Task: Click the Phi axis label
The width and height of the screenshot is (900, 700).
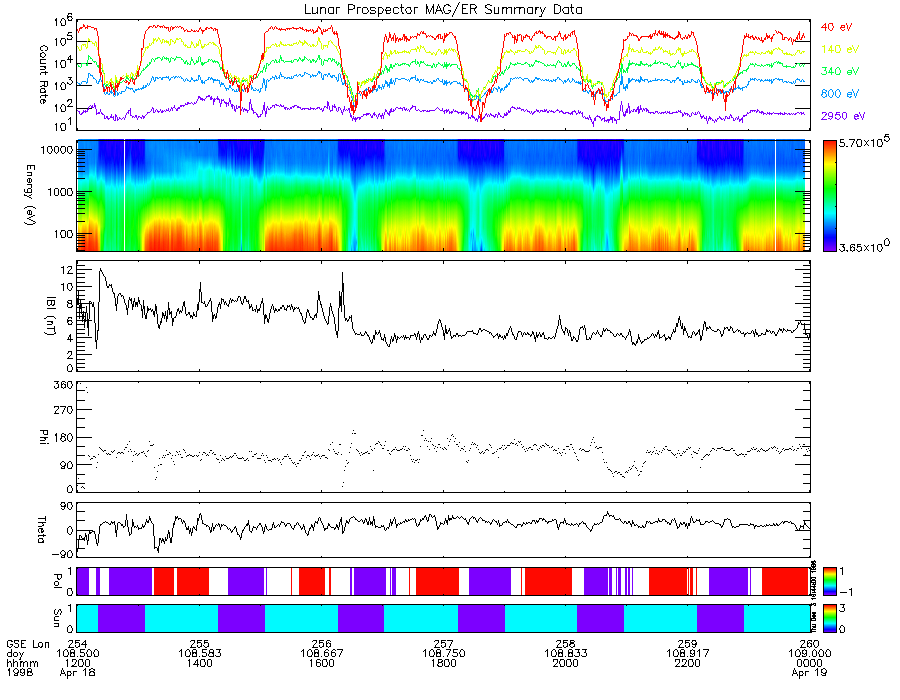Action: pyautogui.click(x=44, y=437)
